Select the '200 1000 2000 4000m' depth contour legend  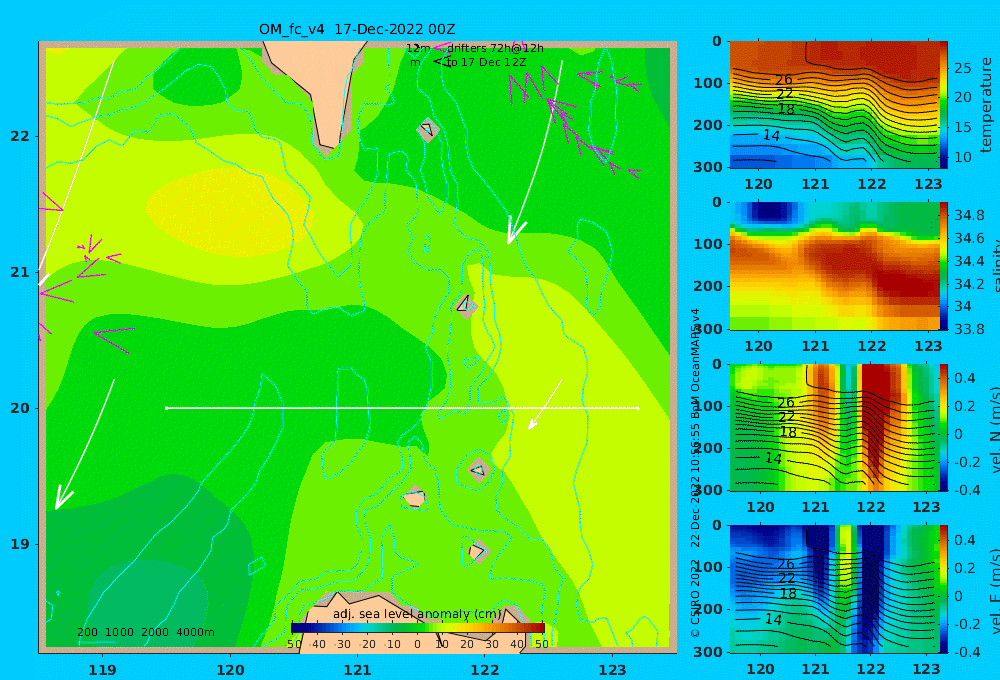click(x=145, y=632)
